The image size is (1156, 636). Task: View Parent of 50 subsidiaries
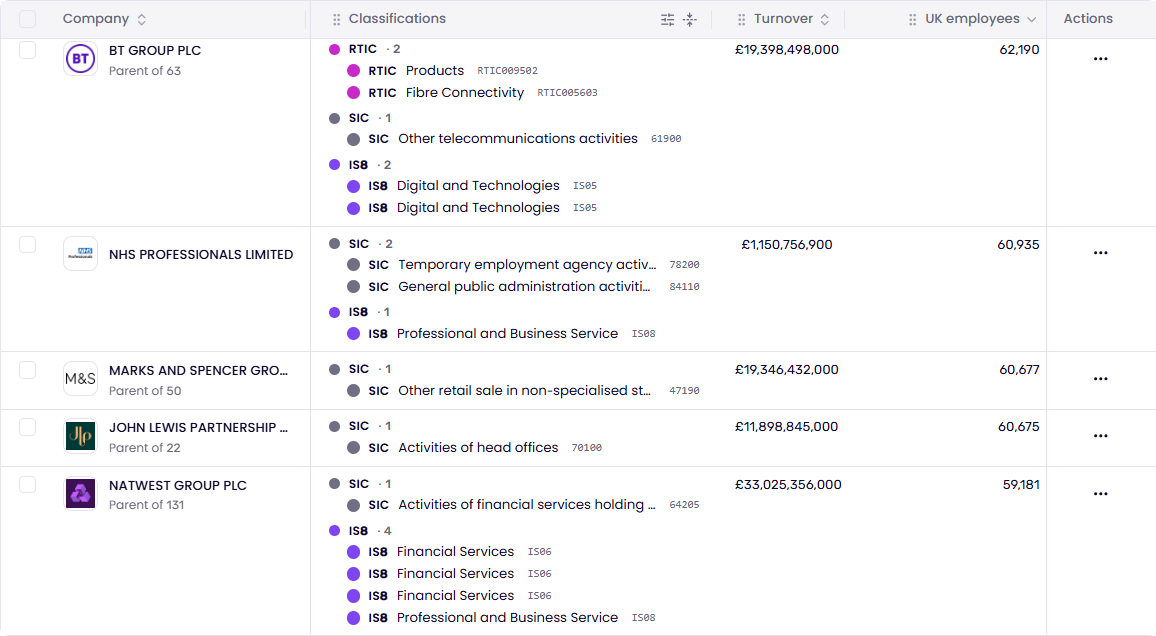point(145,391)
